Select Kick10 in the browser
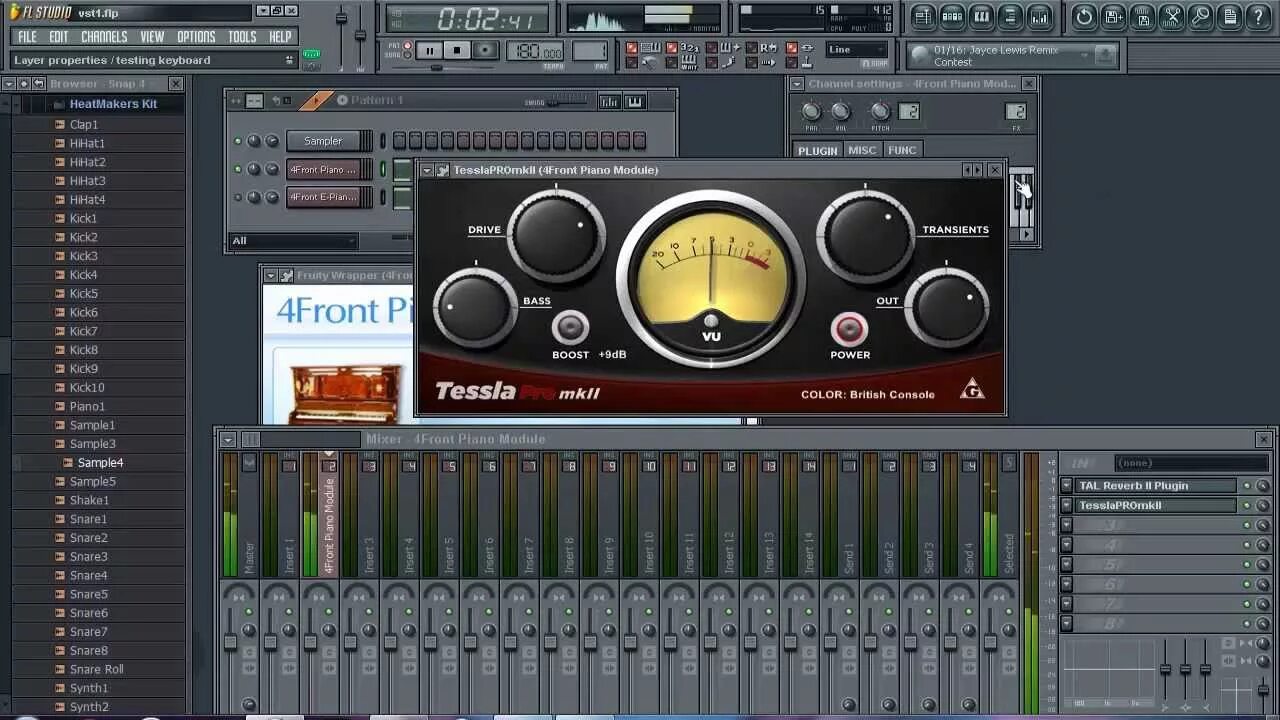This screenshot has height=720, width=1280. (x=87, y=388)
